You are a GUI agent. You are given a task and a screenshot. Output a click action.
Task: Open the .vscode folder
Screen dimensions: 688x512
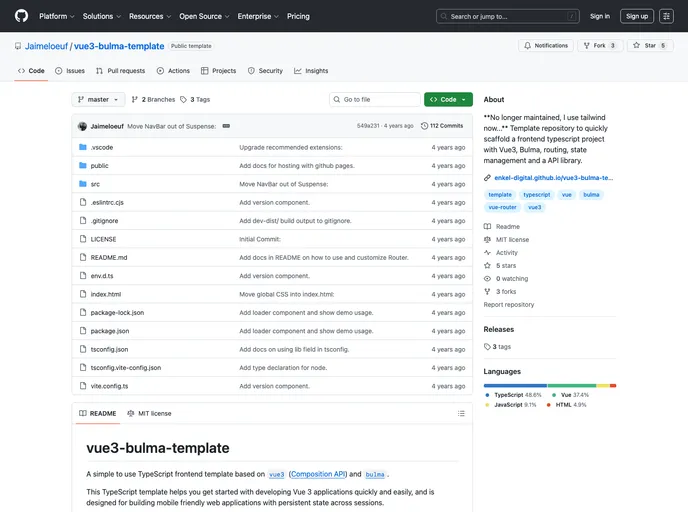pyautogui.click(x=102, y=147)
